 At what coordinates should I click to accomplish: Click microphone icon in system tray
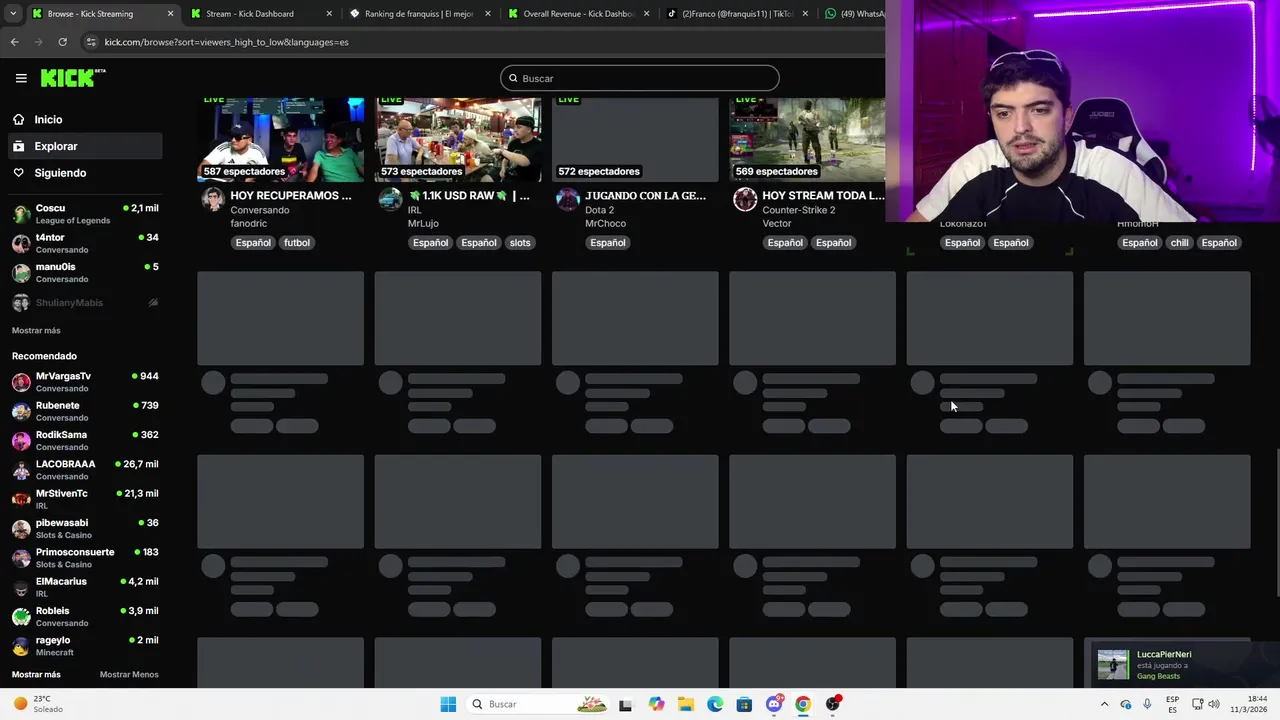1147,704
